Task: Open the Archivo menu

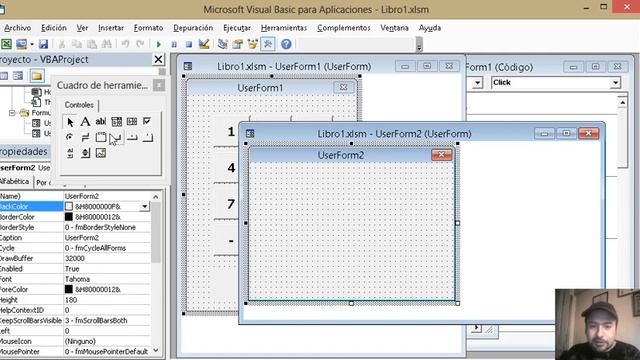Action: [17, 28]
